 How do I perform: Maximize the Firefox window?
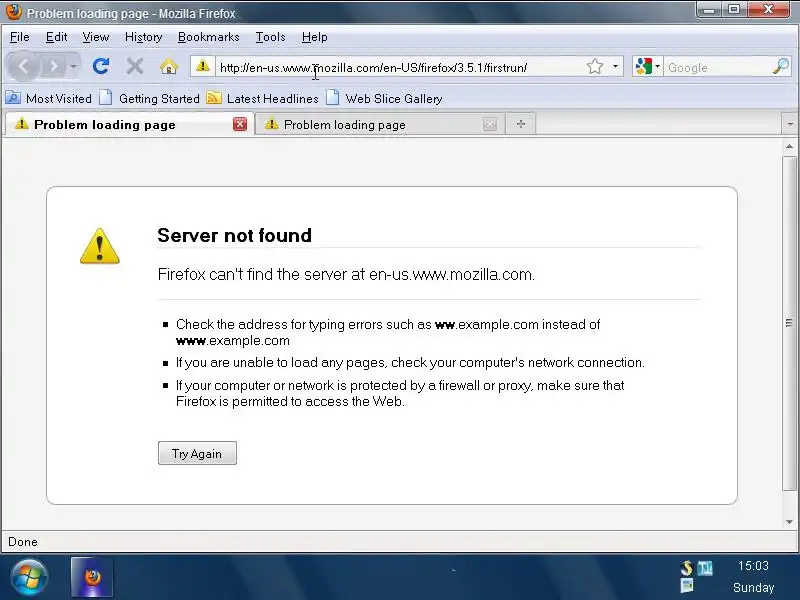734,10
